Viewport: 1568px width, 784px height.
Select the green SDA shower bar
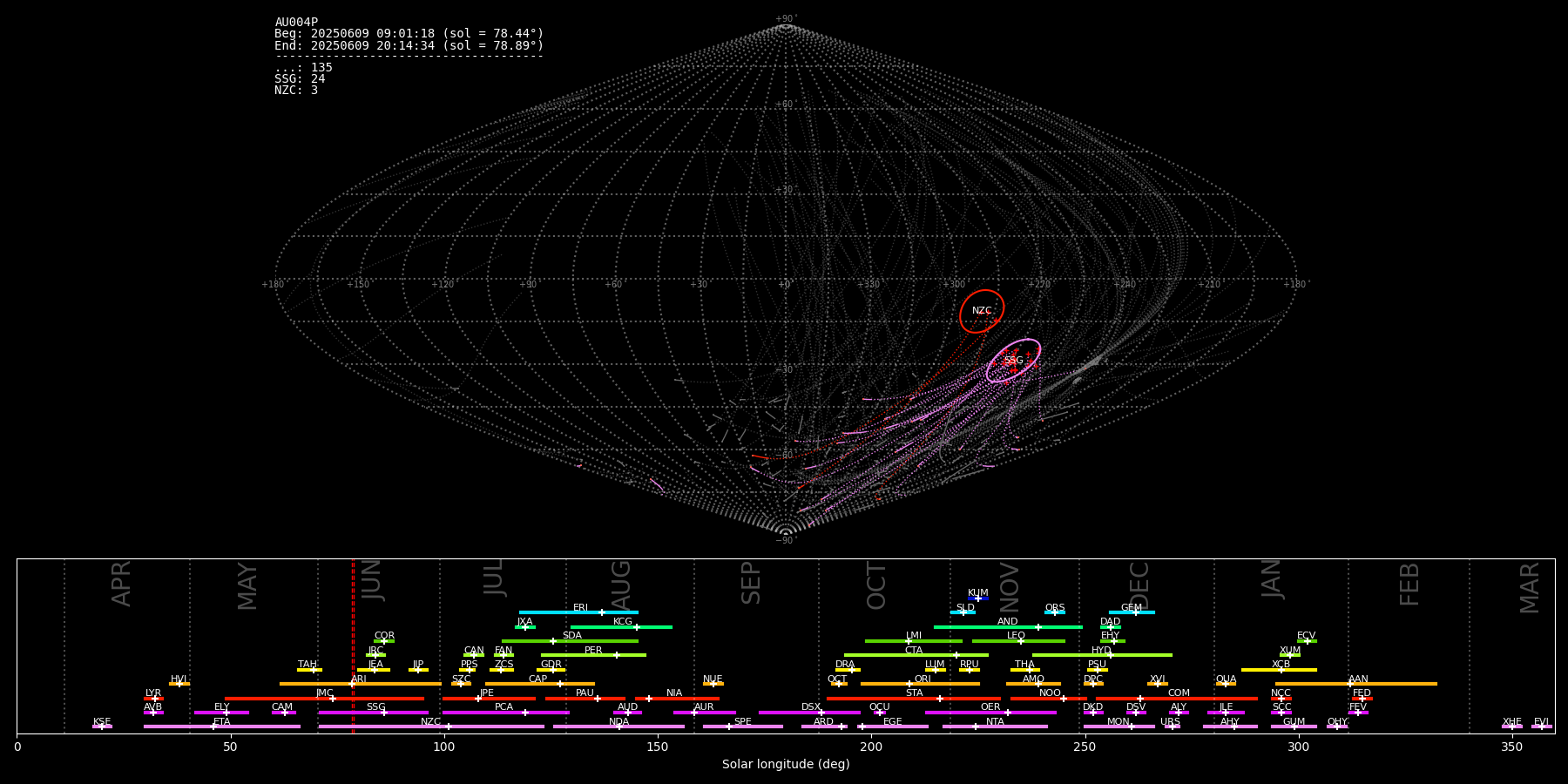click(x=570, y=641)
